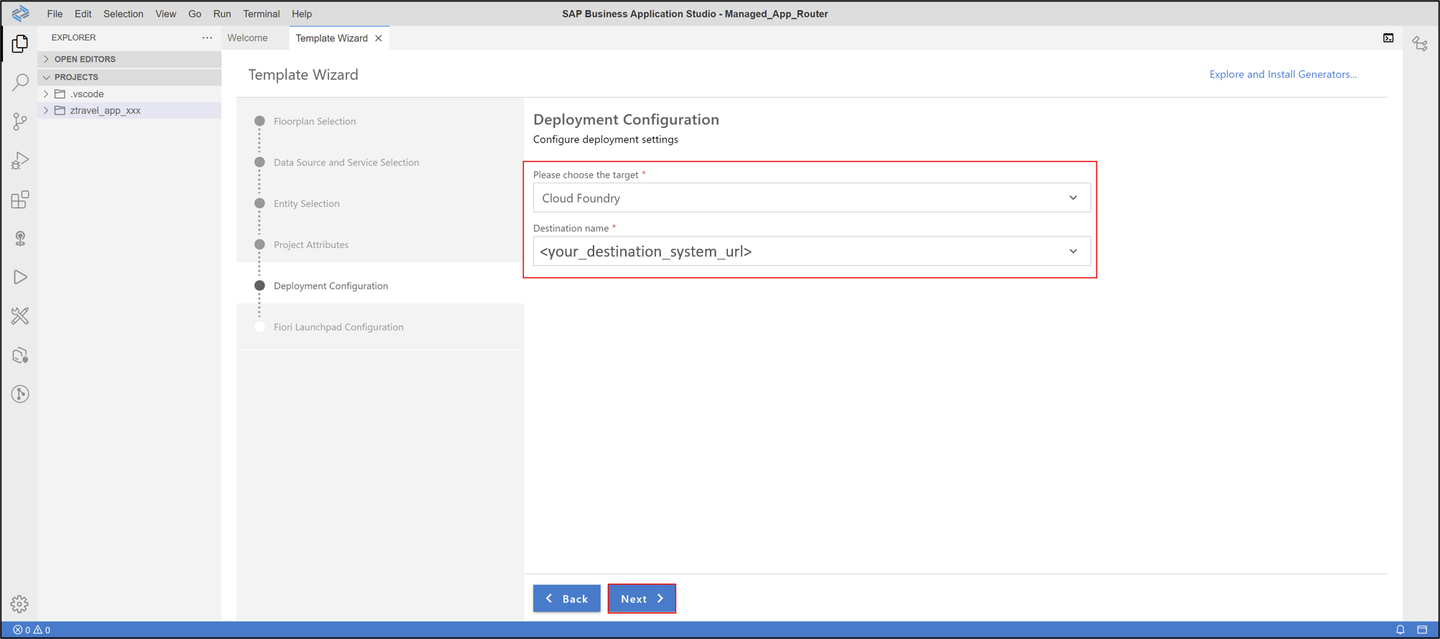Switch to the Welcome tab
Image resolution: width=1440 pixels, height=639 pixels.
248,38
